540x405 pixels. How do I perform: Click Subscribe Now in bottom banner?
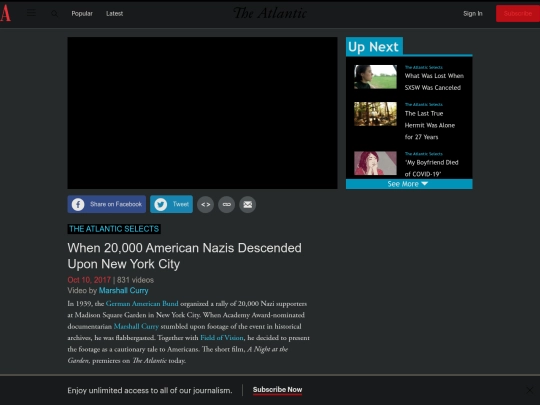(x=278, y=390)
